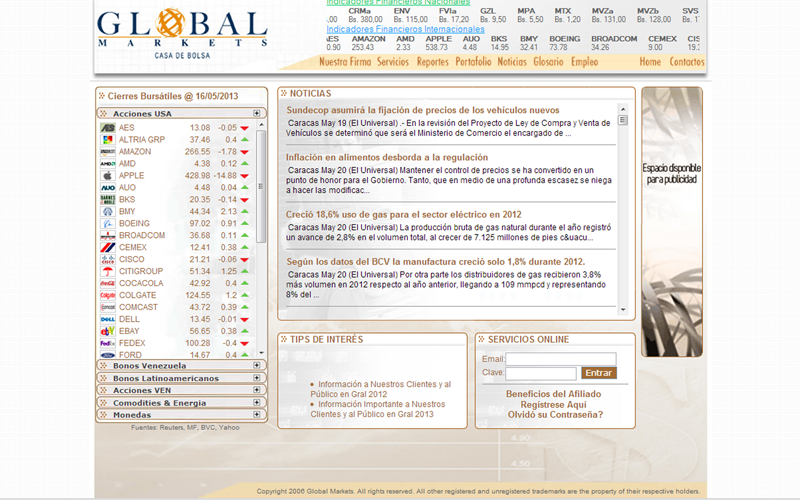Screen dimensions: 800x500
Task: Expand the Bonos Latinoamericanos section
Action: (257, 378)
